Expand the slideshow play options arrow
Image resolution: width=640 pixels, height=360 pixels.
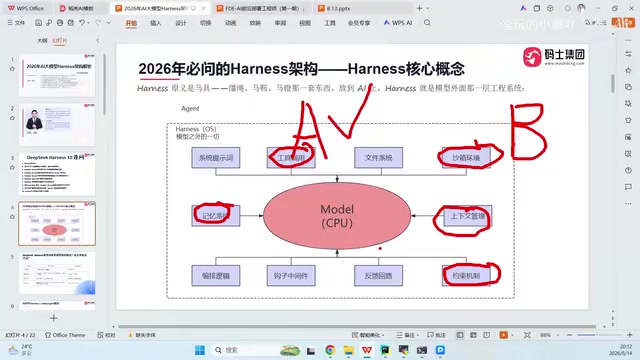click(513, 335)
